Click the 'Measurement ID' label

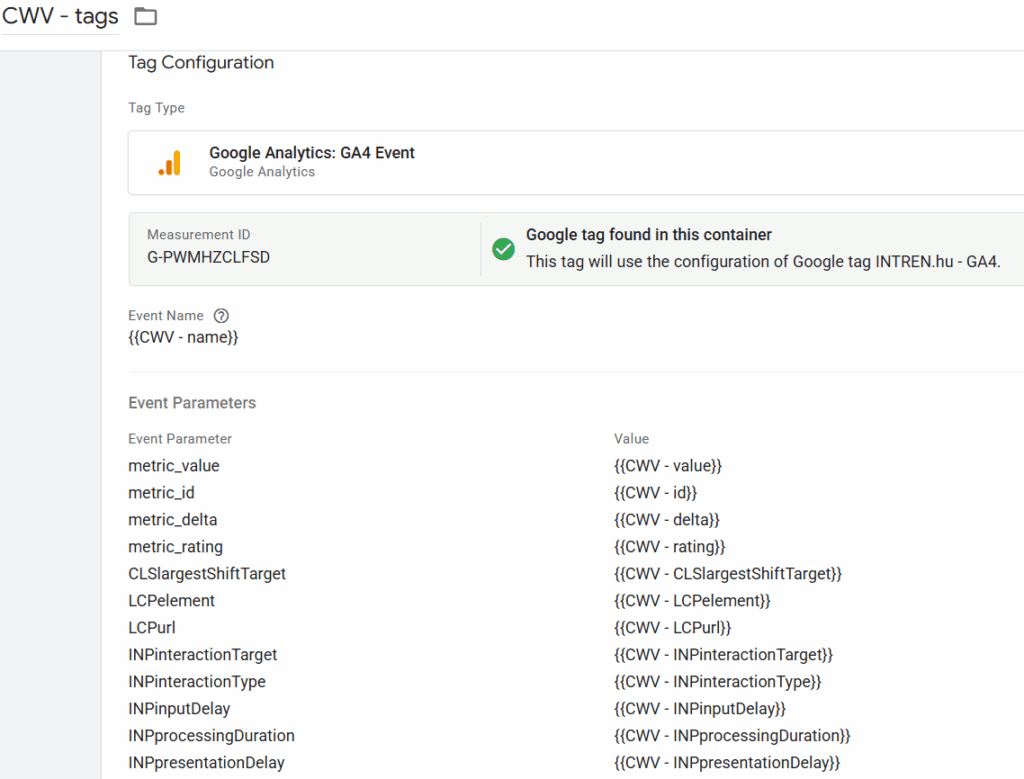click(x=199, y=234)
